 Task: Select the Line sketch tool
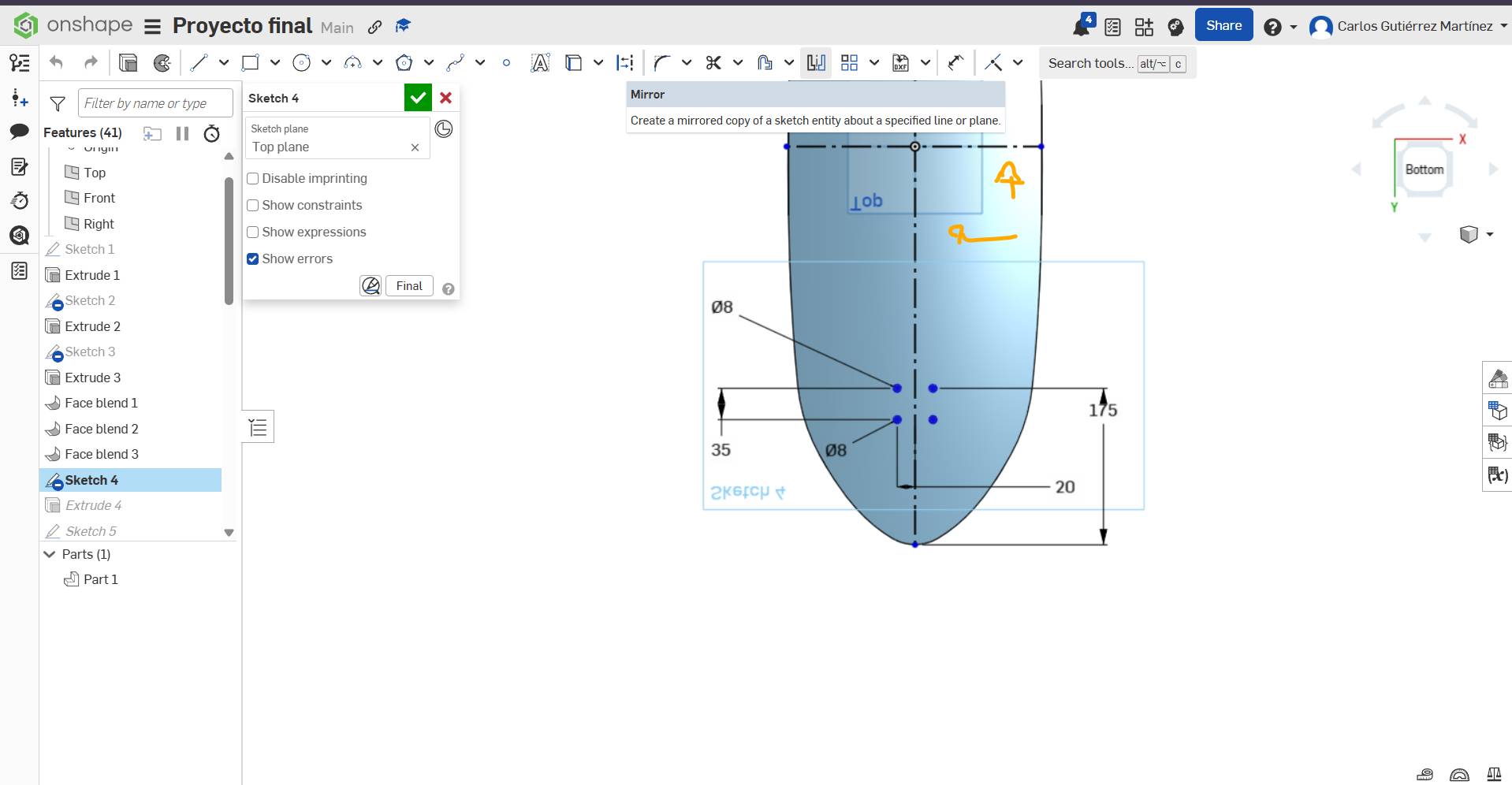pos(199,63)
